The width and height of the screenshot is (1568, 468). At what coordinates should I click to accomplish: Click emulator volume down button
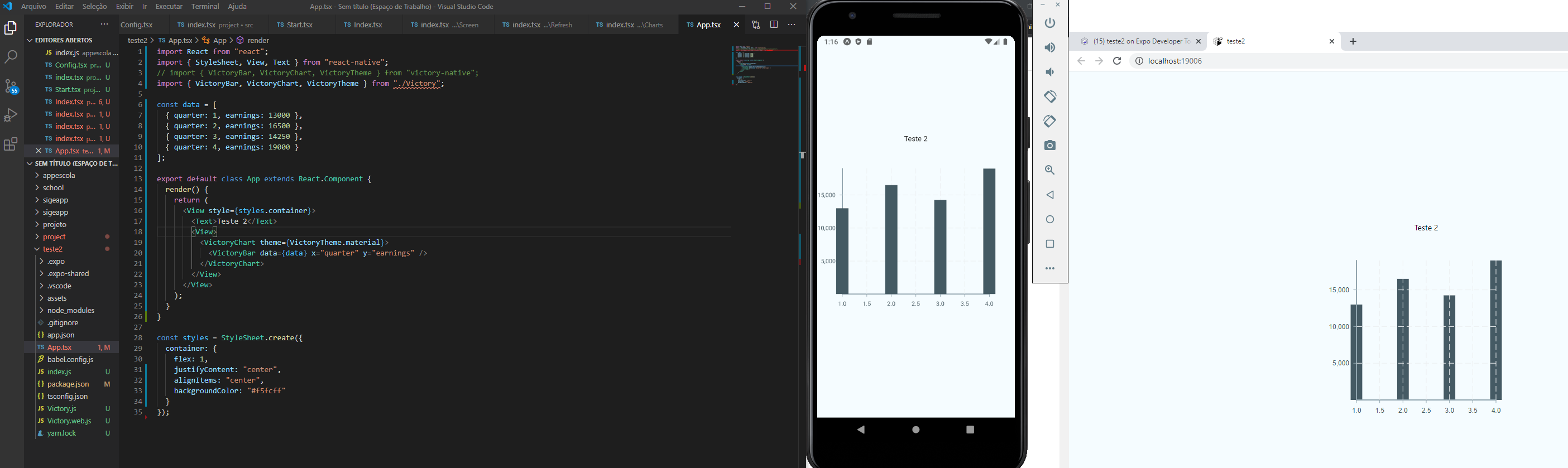[1050, 72]
